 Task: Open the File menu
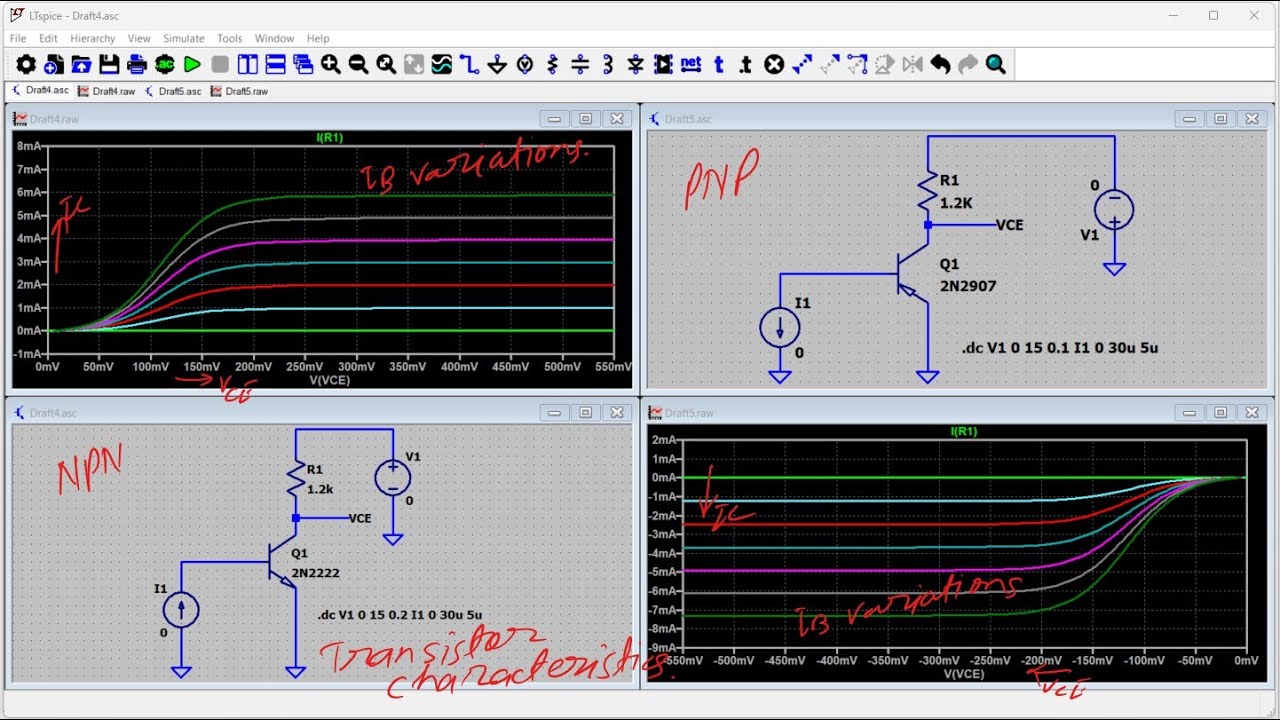pos(18,38)
